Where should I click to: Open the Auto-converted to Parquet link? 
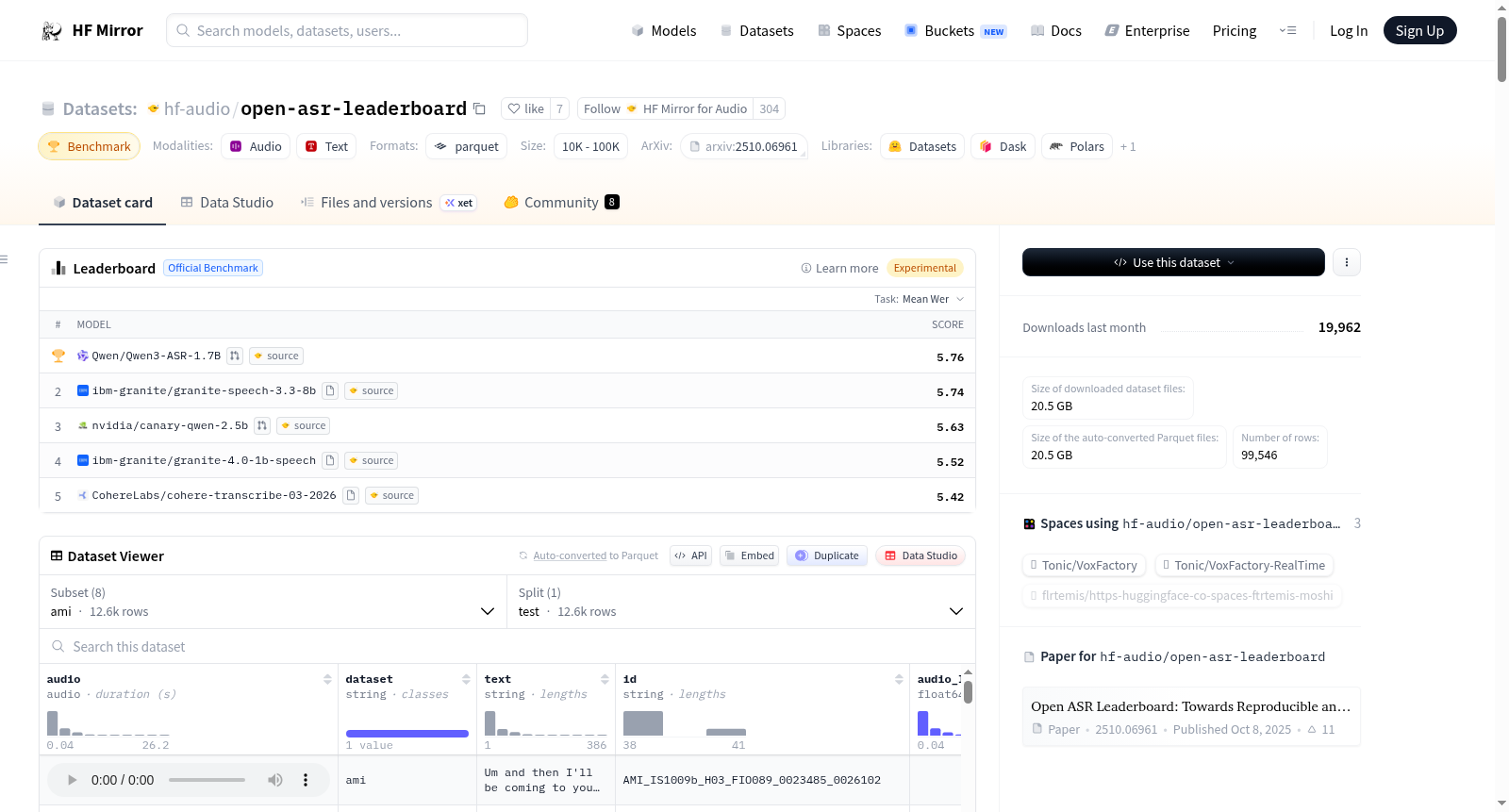[x=589, y=555]
